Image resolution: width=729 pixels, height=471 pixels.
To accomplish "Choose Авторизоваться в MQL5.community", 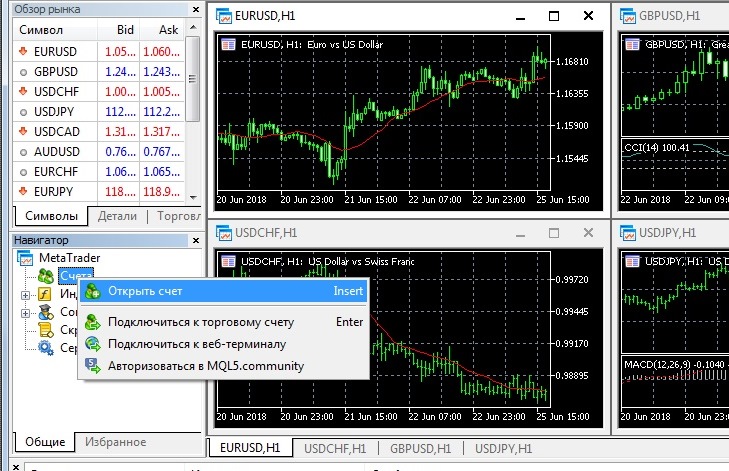I will (224, 366).
